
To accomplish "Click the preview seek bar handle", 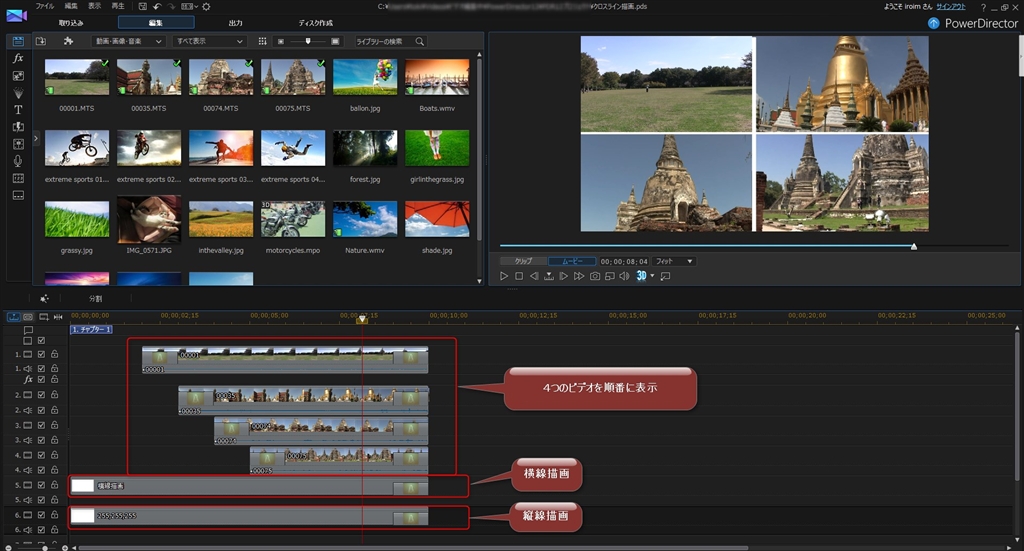I will (914, 246).
